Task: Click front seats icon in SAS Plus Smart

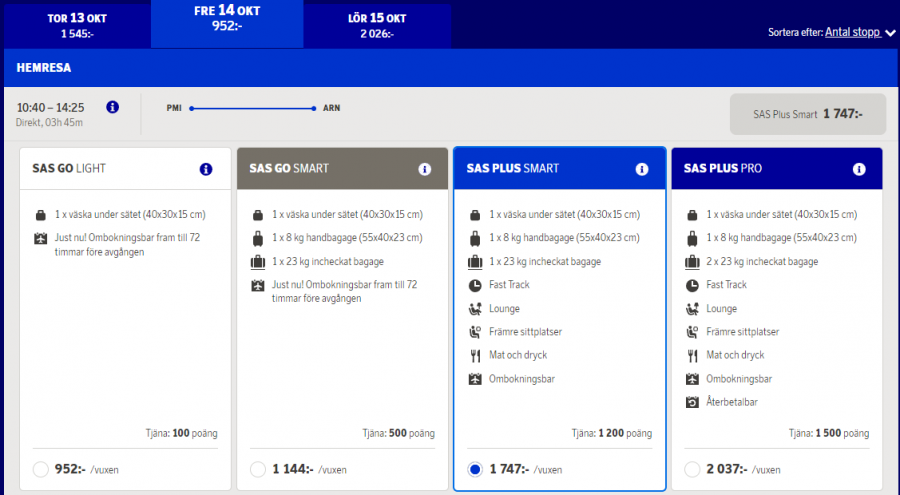Action: tap(475, 332)
